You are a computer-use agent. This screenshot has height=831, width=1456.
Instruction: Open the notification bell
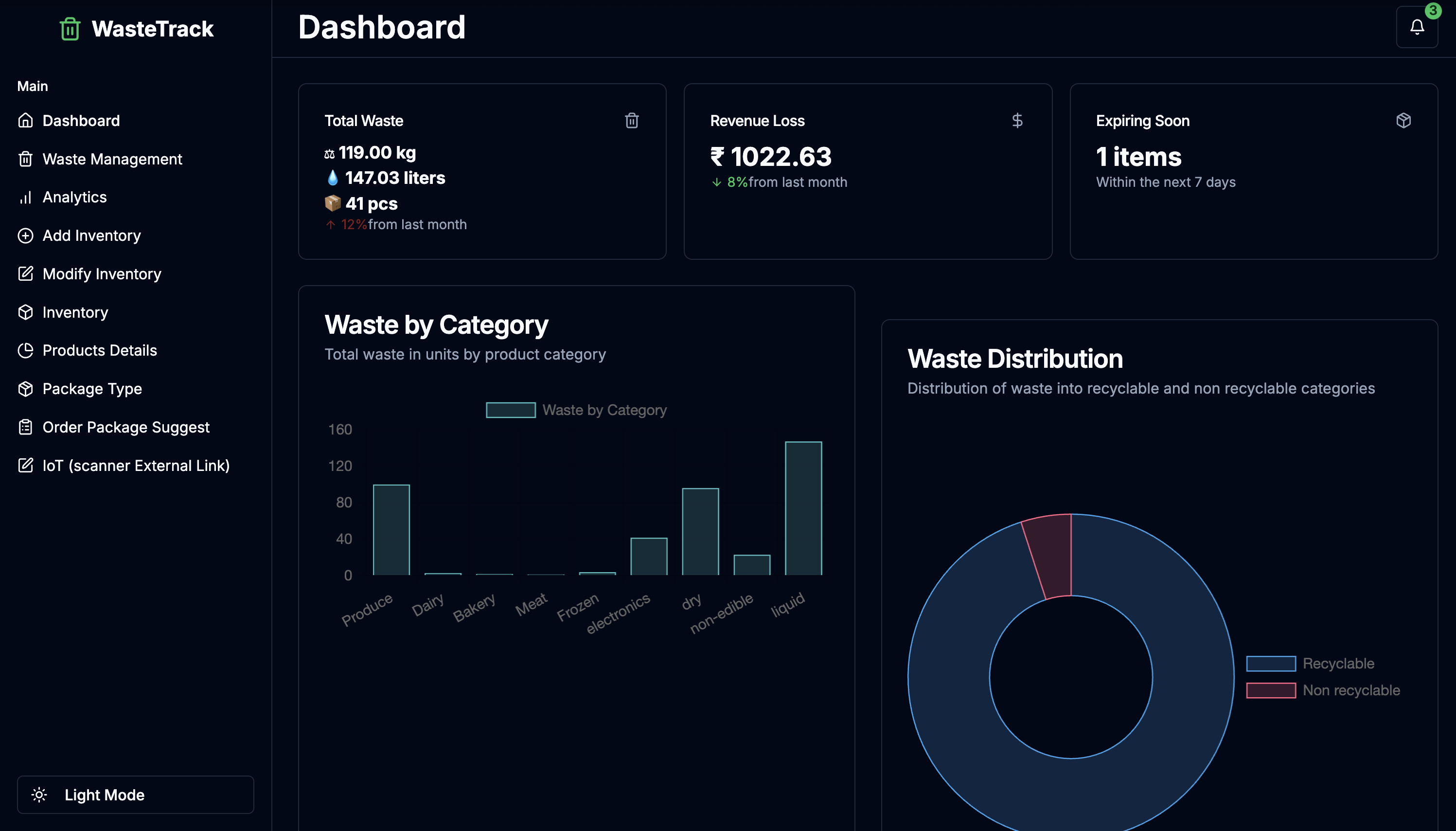coord(1417,26)
